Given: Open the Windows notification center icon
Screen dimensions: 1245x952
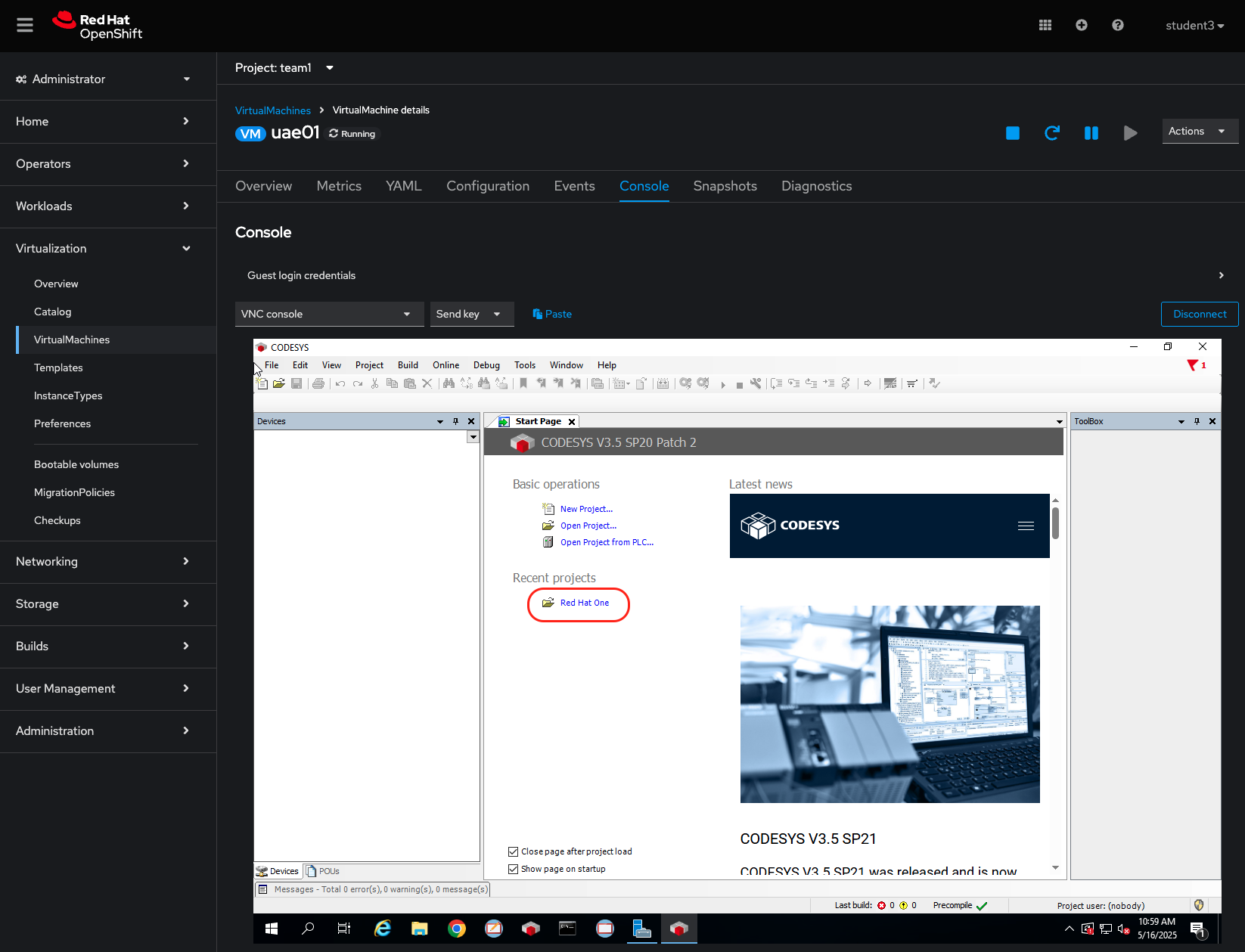Looking at the screenshot, I should click(1198, 929).
